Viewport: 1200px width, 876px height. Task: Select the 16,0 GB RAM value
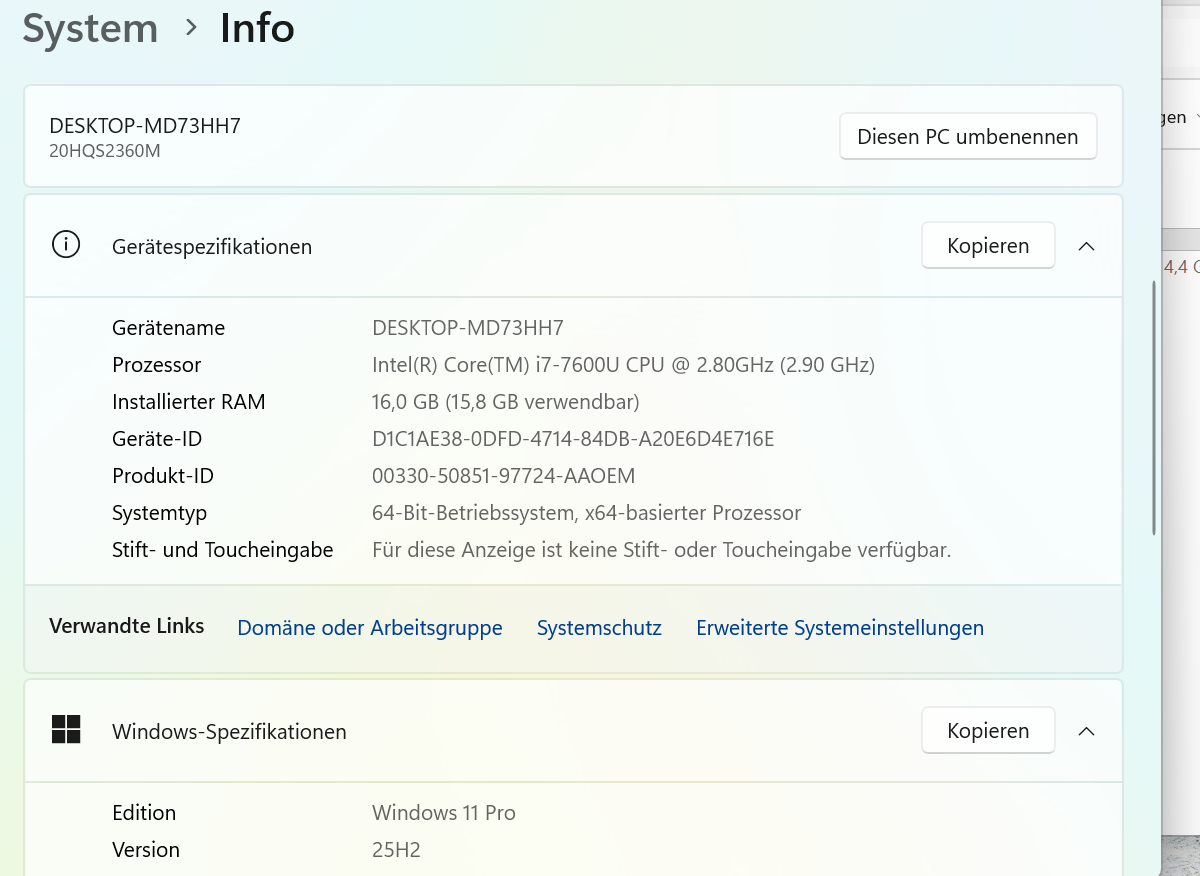click(505, 402)
